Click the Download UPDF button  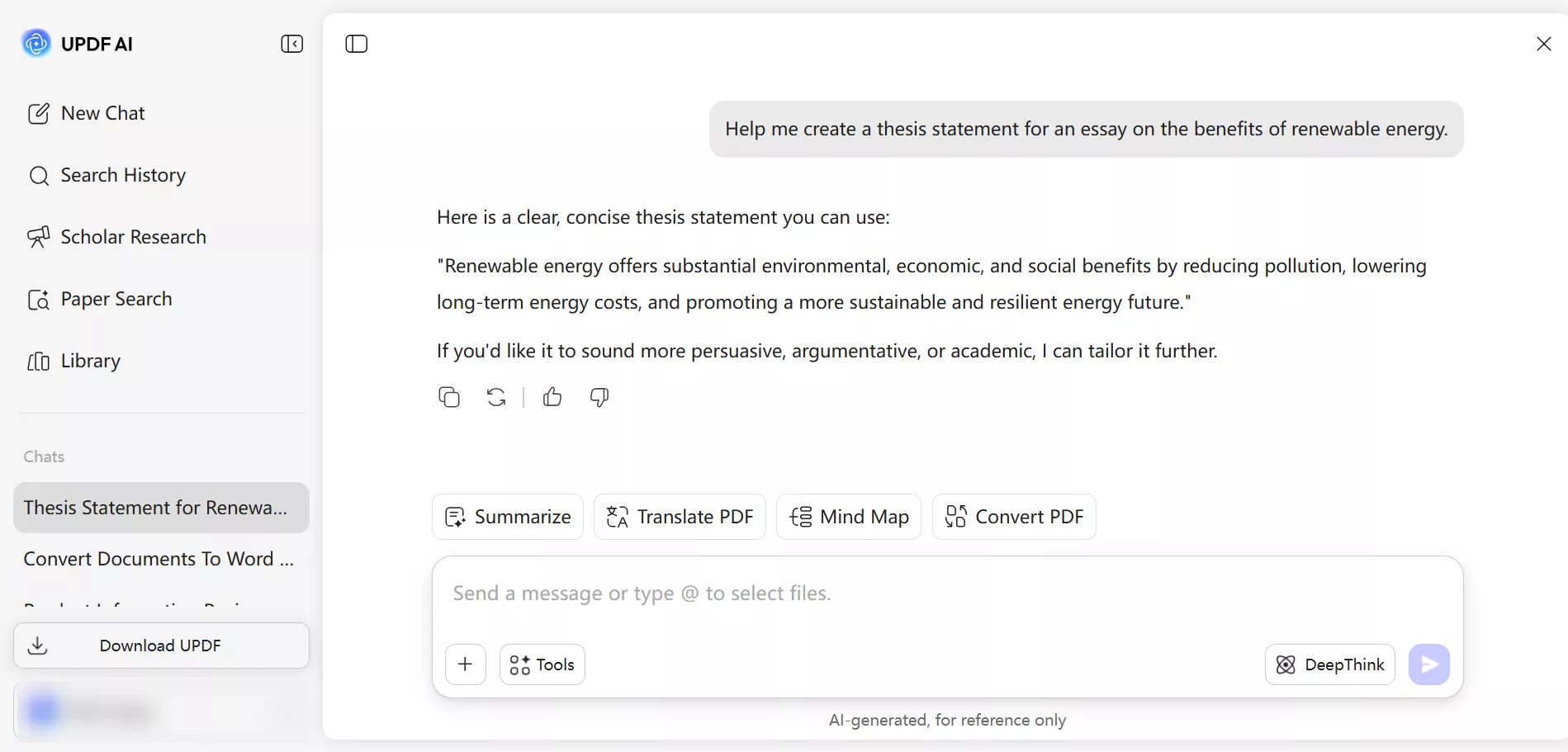coord(160,646)
